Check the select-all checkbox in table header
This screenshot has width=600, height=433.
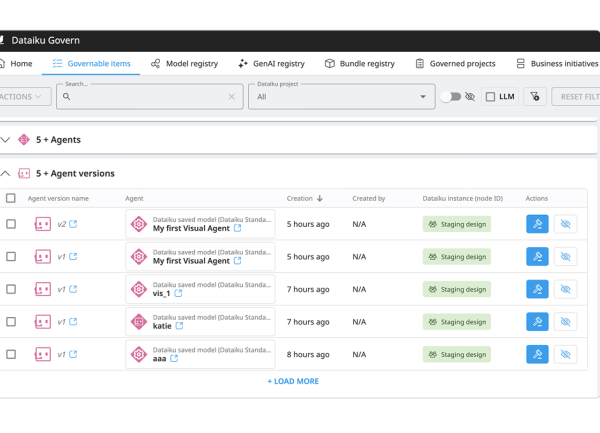[x=11, y=198]
